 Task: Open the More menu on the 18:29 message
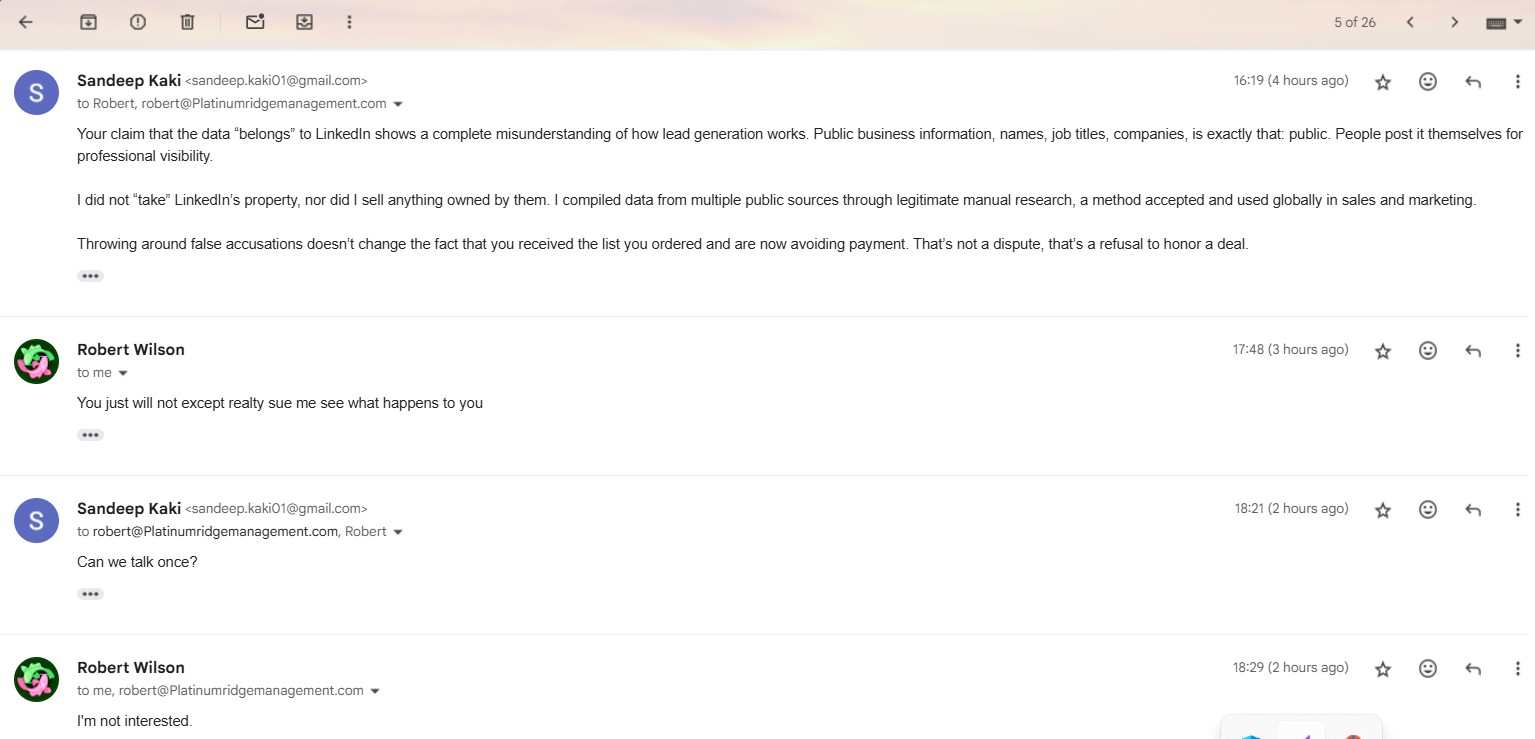pyautogui.click(x=1518, y=669)
